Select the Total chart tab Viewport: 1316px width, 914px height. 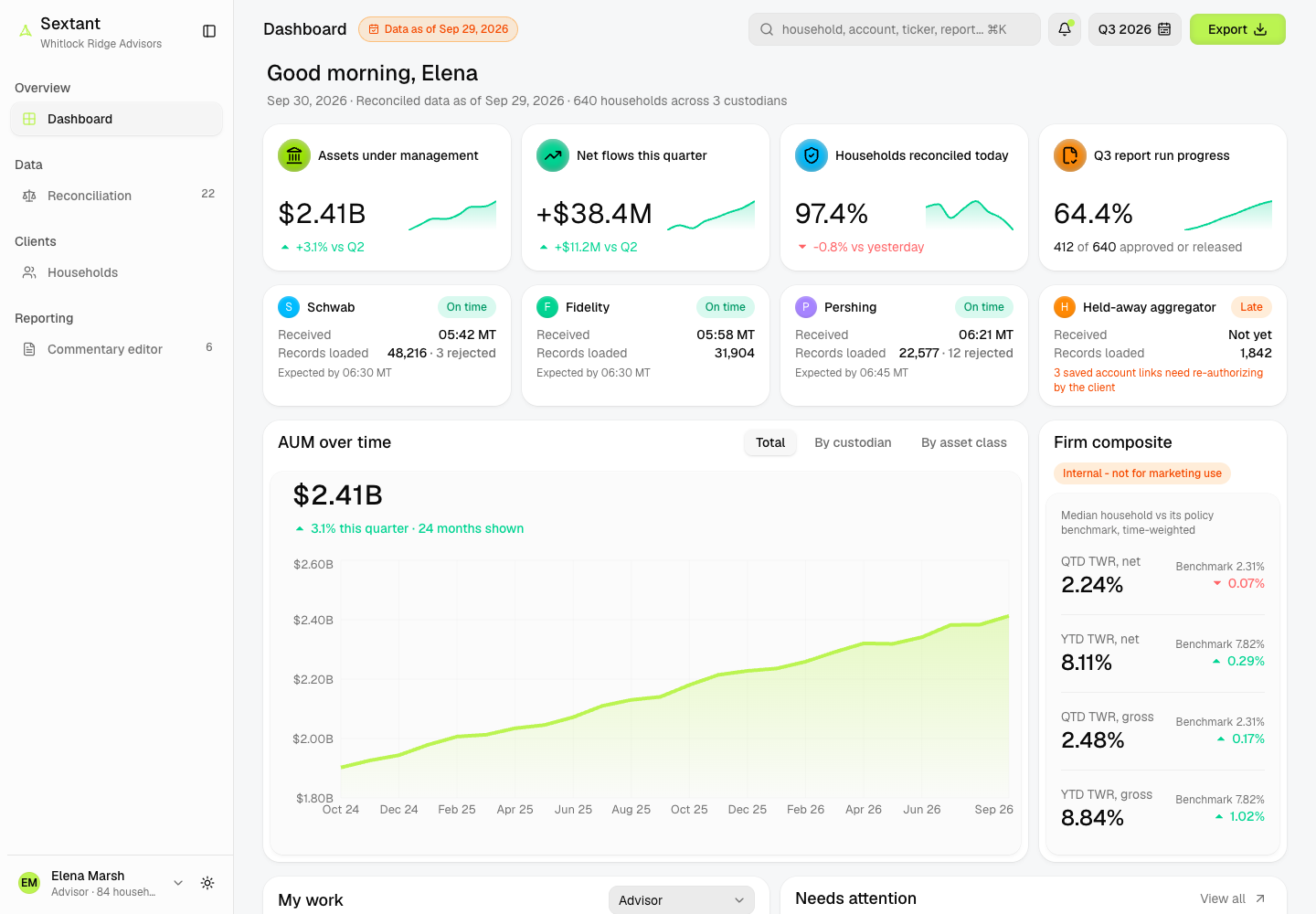(770, 442)
